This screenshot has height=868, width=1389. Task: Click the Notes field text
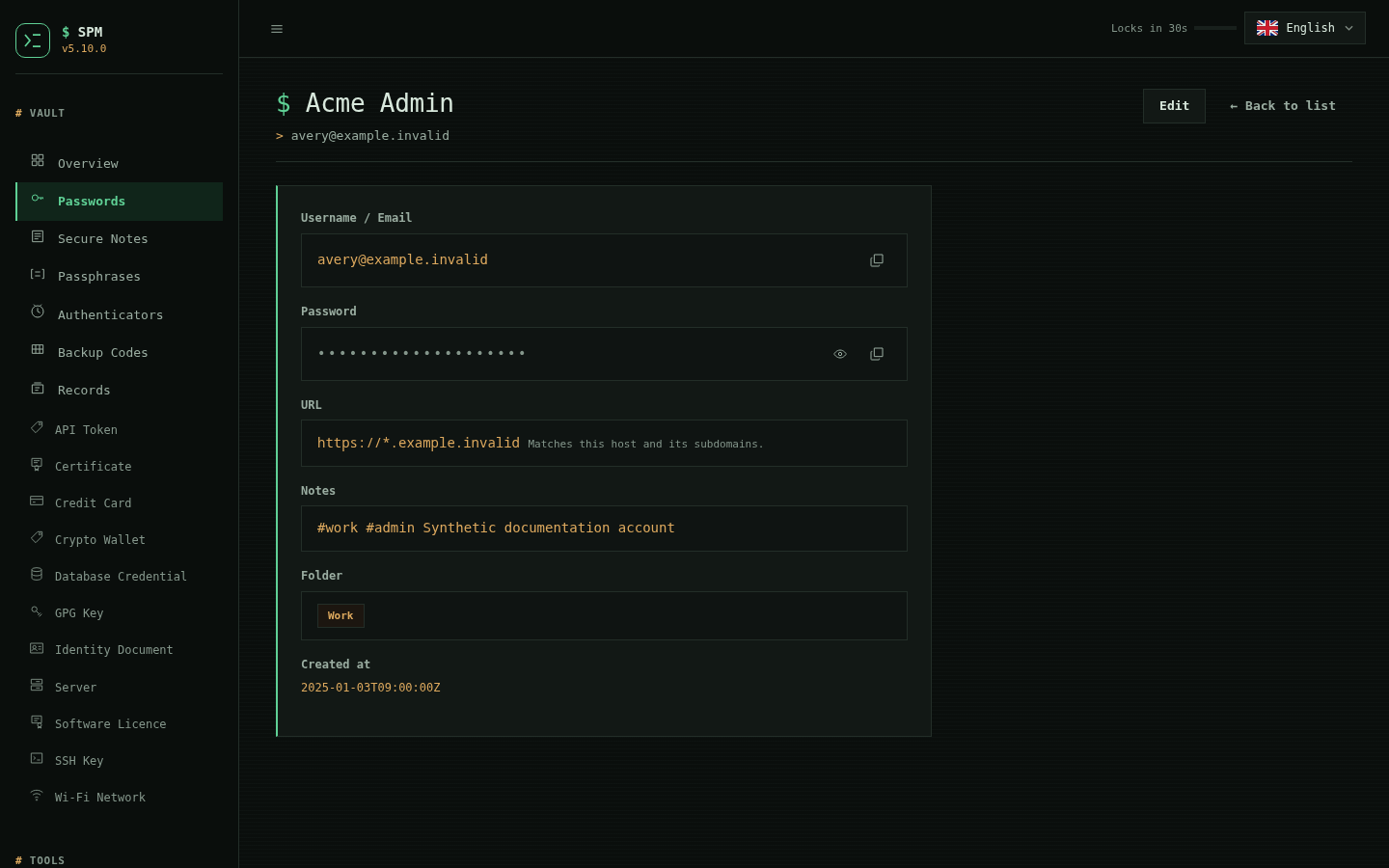pyautogui.click(x=496, y=528)
